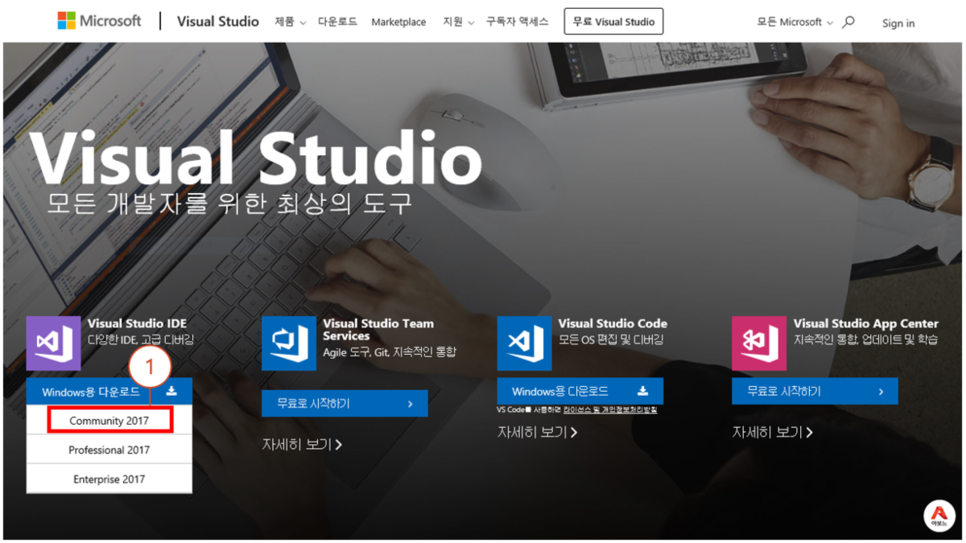Click the purple Visual Studio IDE icon
This screenshot has width=966, height=543.
click(54, 343)
